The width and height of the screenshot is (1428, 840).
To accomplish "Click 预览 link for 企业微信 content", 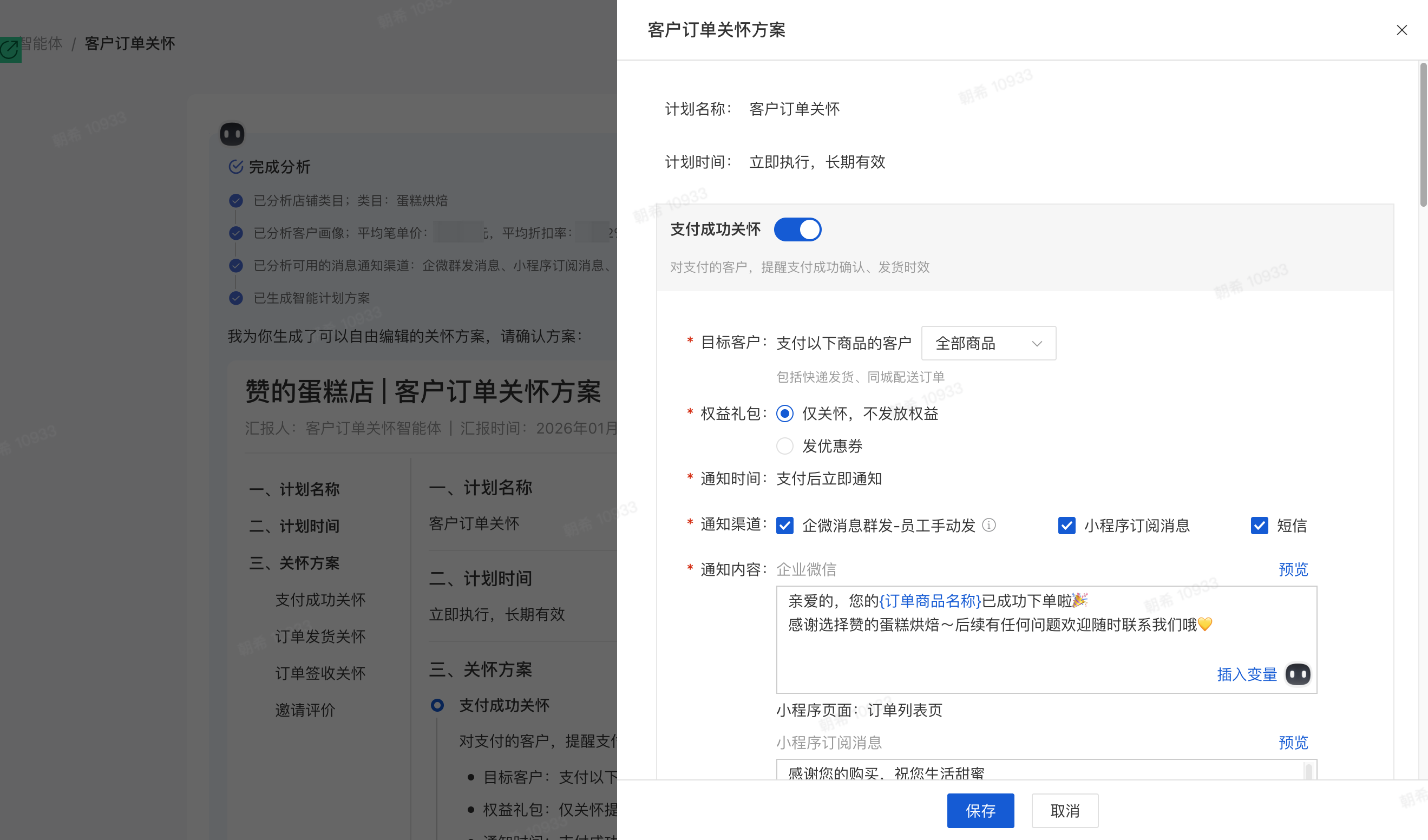I will coord(1293,569).
